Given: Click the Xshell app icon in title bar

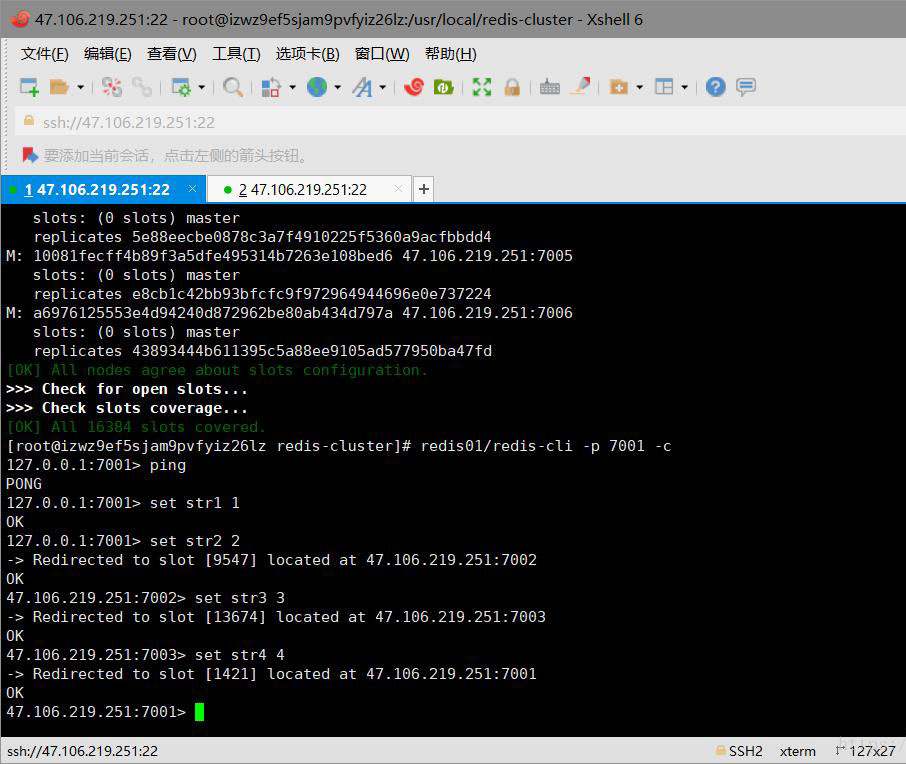Looking at the screenshot, I should [x=19, y=19].
